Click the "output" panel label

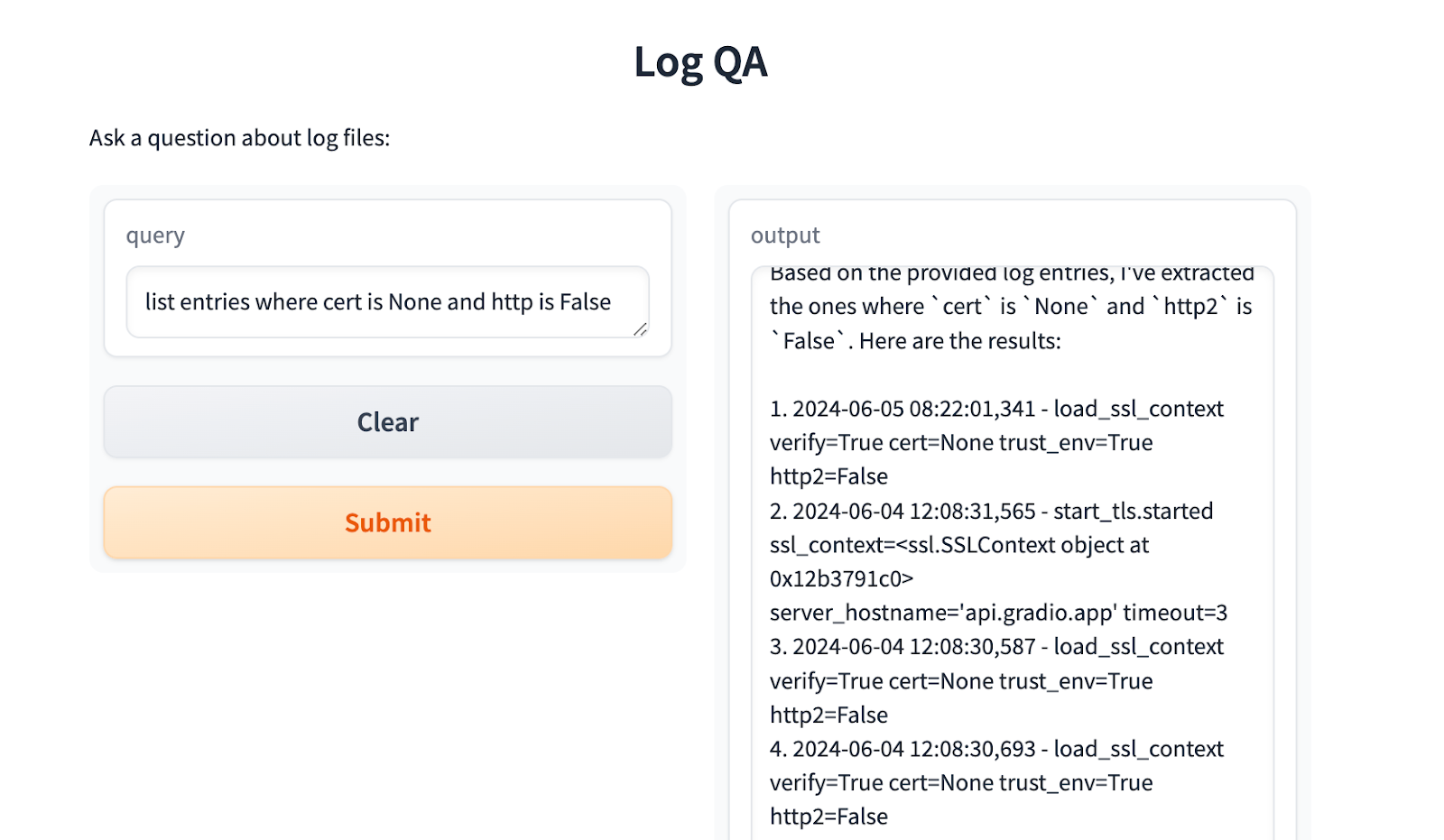coord(785,235)
